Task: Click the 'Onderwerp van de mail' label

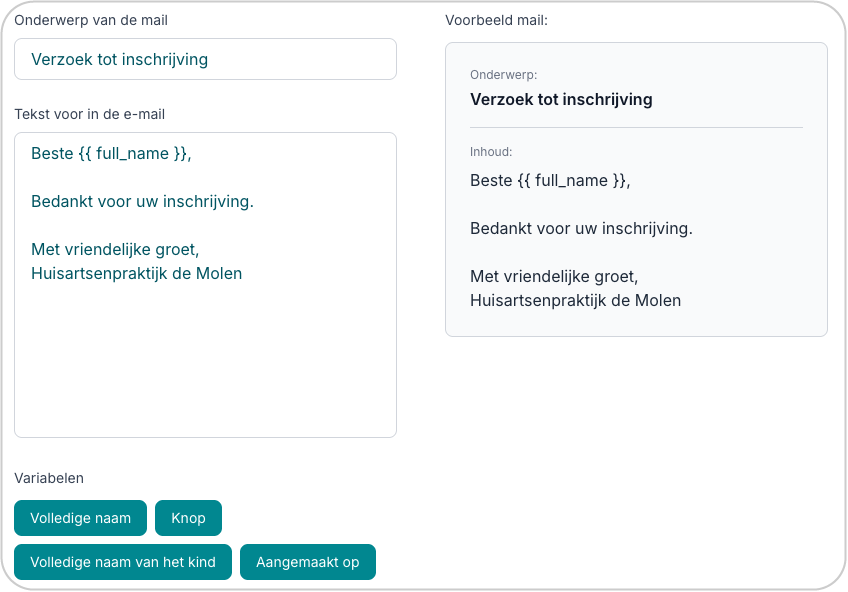Action: (x=91, y=20)
